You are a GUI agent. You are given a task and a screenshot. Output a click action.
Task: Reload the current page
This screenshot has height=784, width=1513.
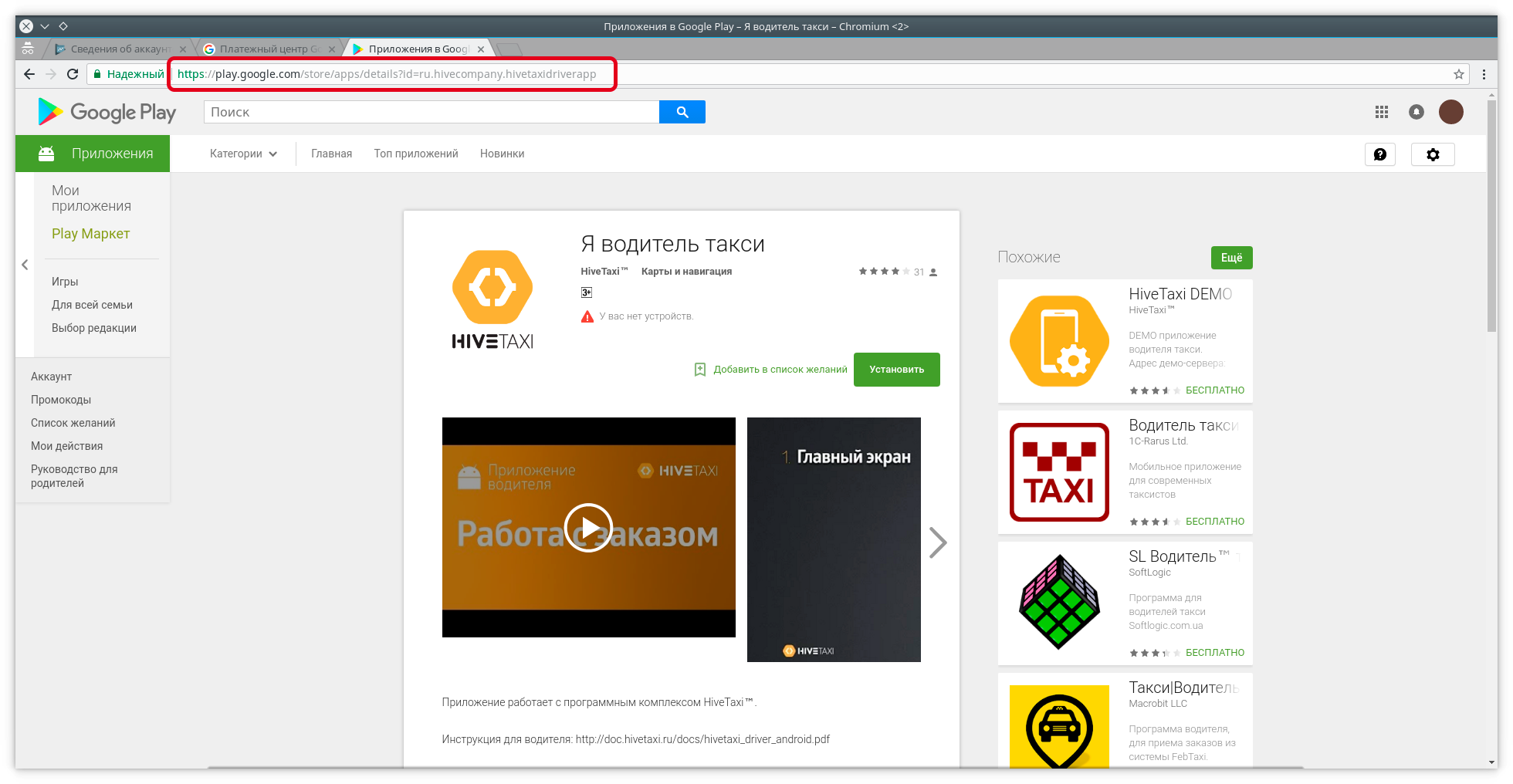(x=73, y=74)
